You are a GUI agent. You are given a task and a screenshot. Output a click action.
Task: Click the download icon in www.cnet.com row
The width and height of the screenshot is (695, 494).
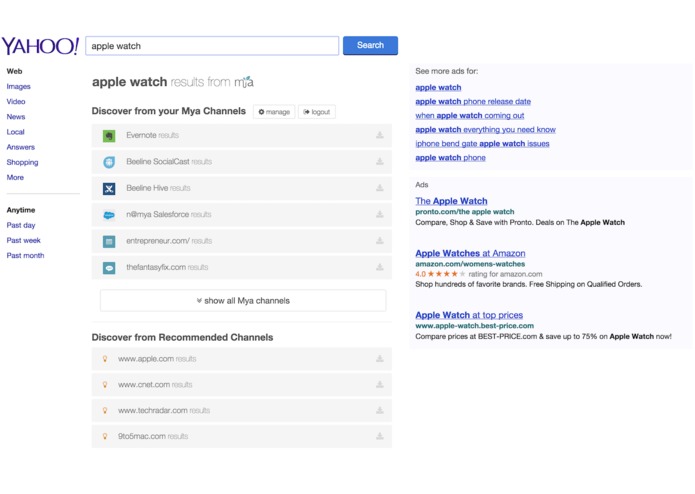coord(380,385)
